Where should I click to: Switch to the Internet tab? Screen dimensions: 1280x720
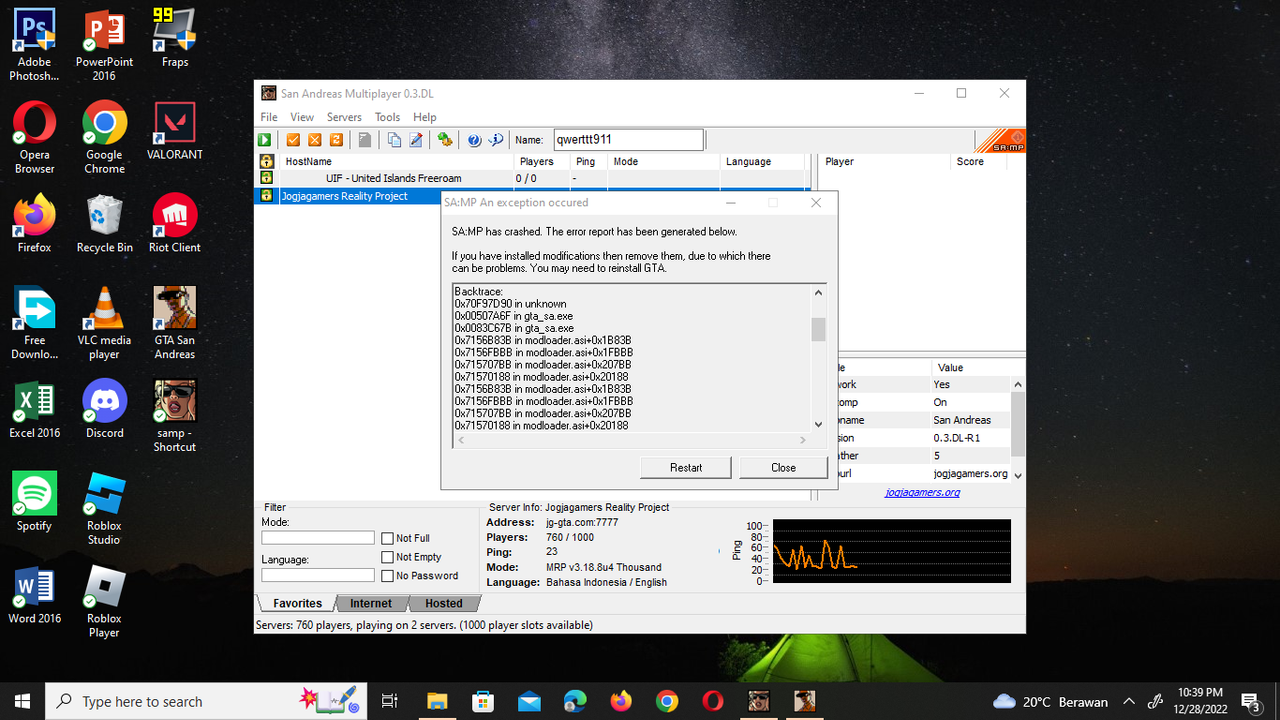[371, 603]
